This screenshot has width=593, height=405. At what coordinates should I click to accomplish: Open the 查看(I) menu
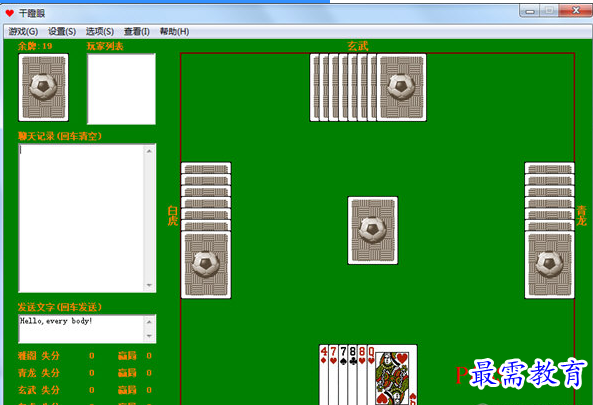tap(137, 31)
